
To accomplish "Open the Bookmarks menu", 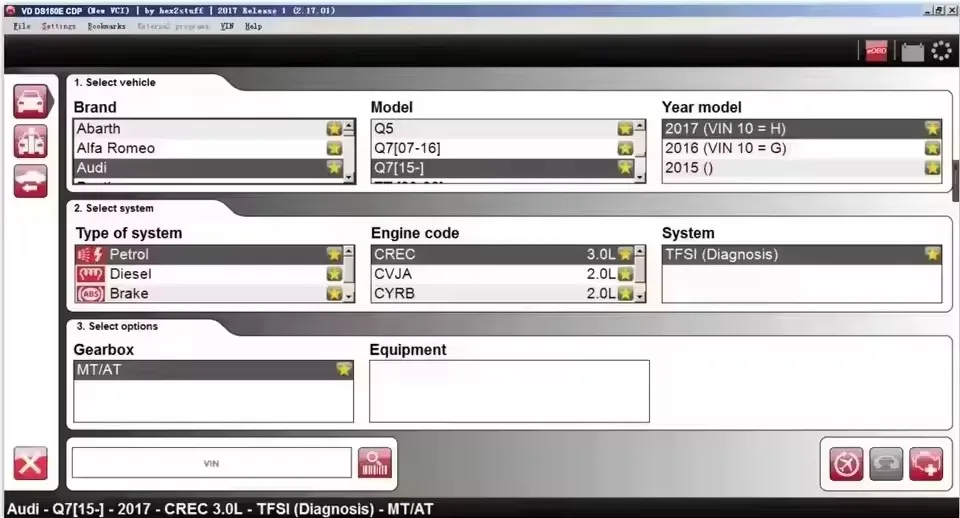I will pyautogui.click(x=107, y=26).
